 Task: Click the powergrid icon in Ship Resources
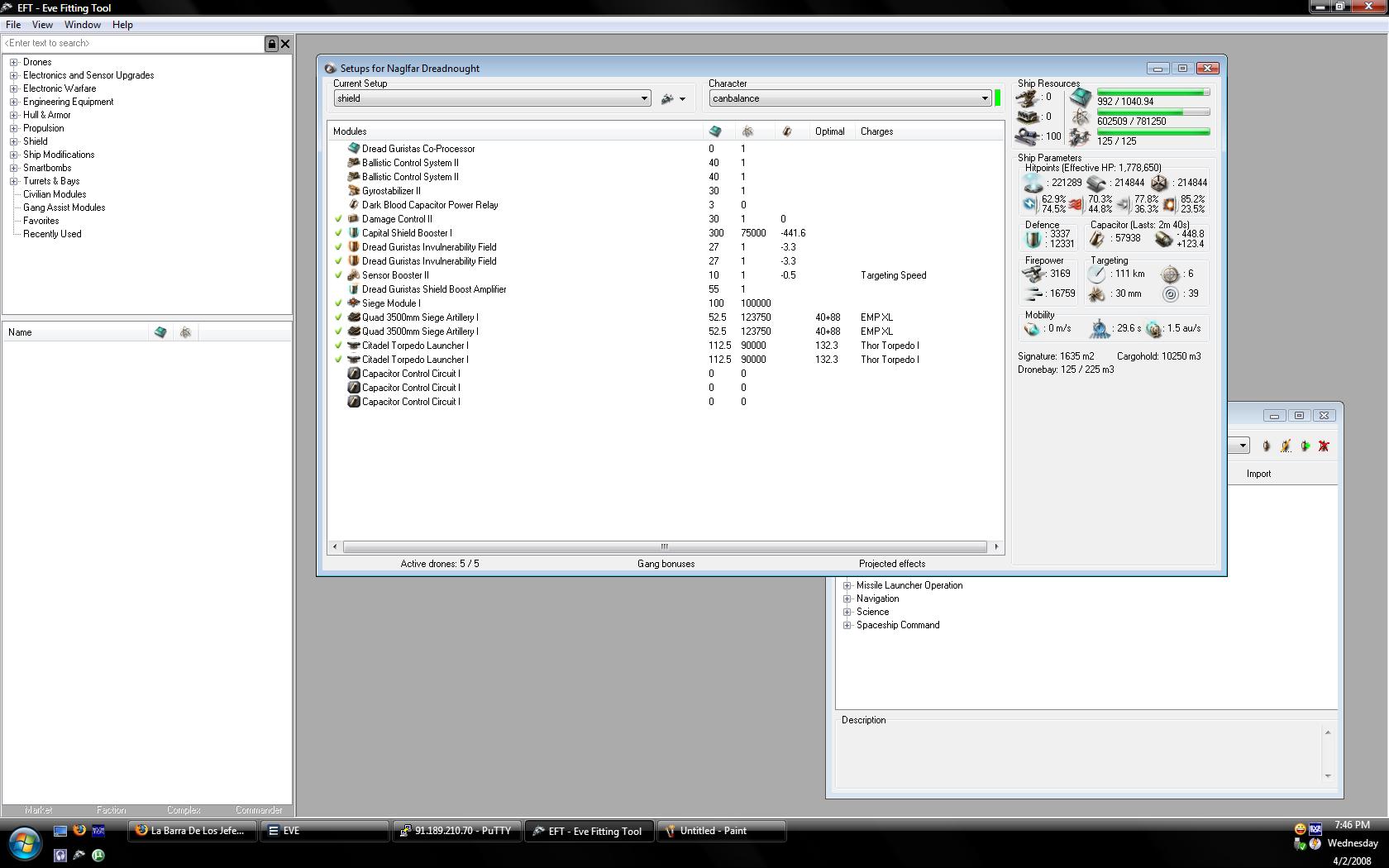[x=1080, y=117]
